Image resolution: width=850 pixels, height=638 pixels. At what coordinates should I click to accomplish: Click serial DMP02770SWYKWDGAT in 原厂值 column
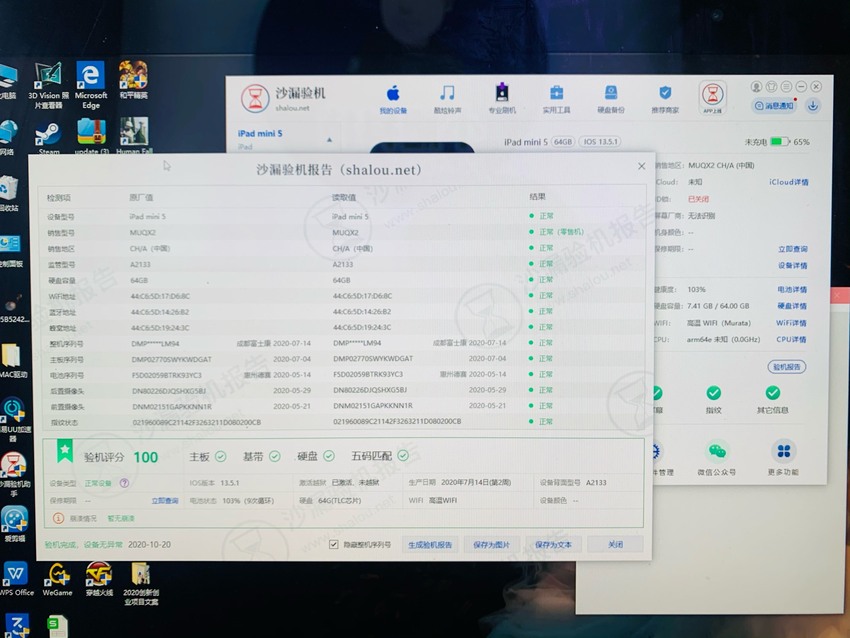[171, 359]
